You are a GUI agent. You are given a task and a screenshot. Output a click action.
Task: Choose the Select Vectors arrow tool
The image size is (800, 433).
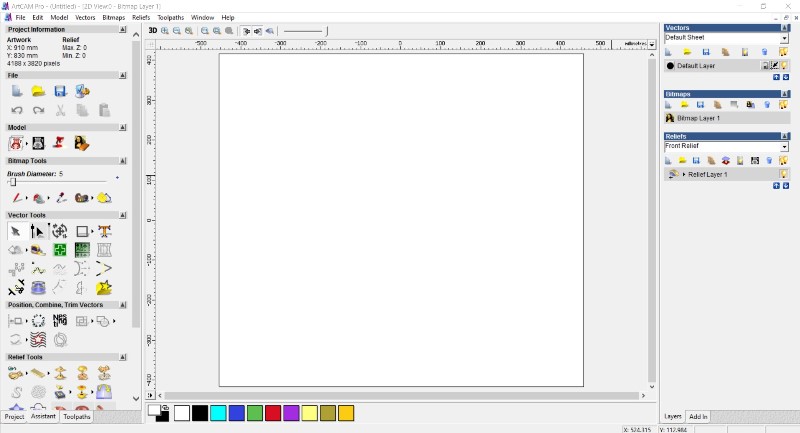[16, 232]
